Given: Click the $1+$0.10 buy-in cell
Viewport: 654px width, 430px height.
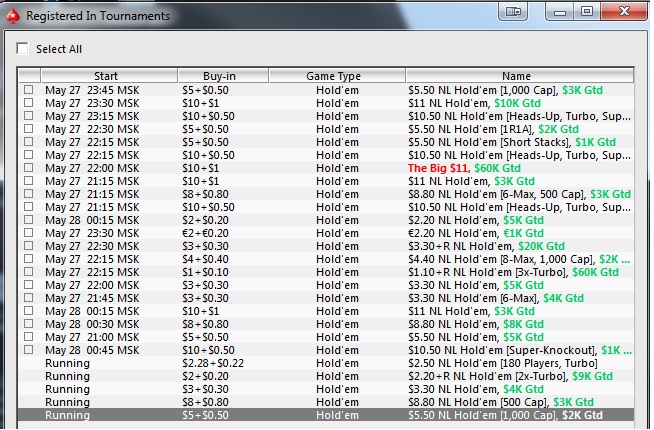Looking at the screenshot, I should pyautogui.click(x=205, y=272).
